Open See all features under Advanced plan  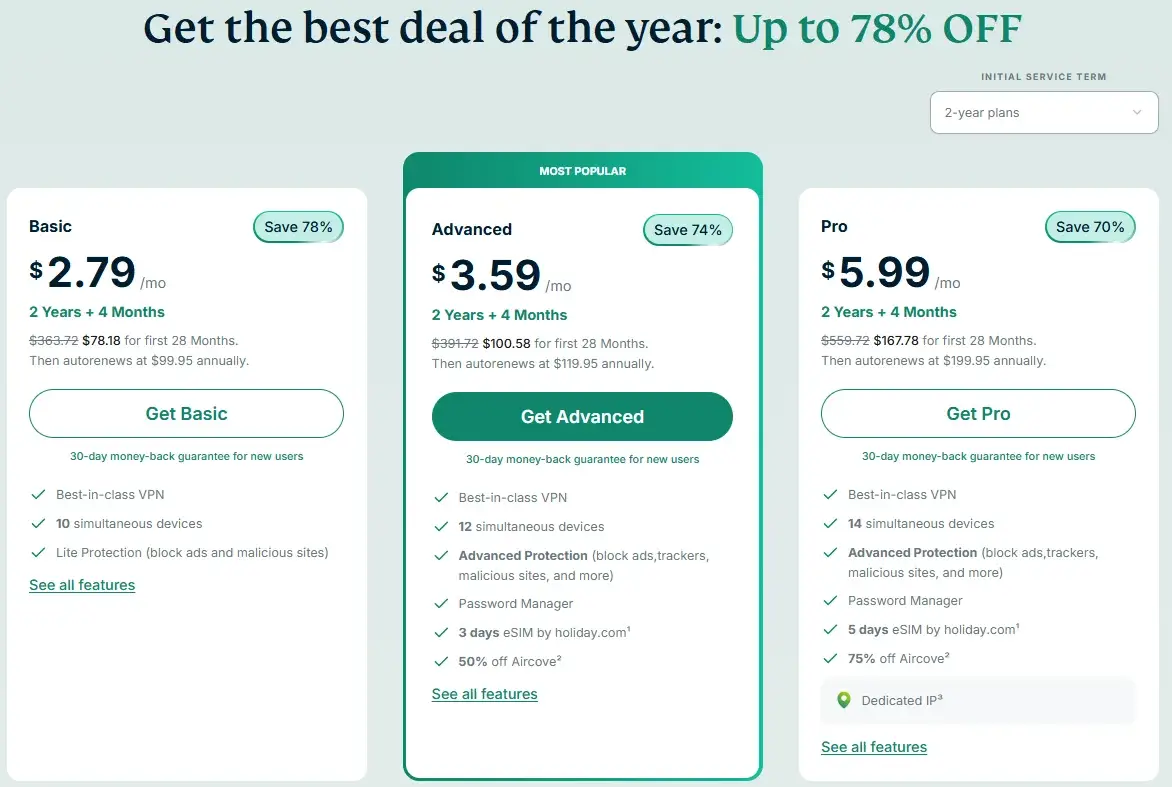coord(484,694)
